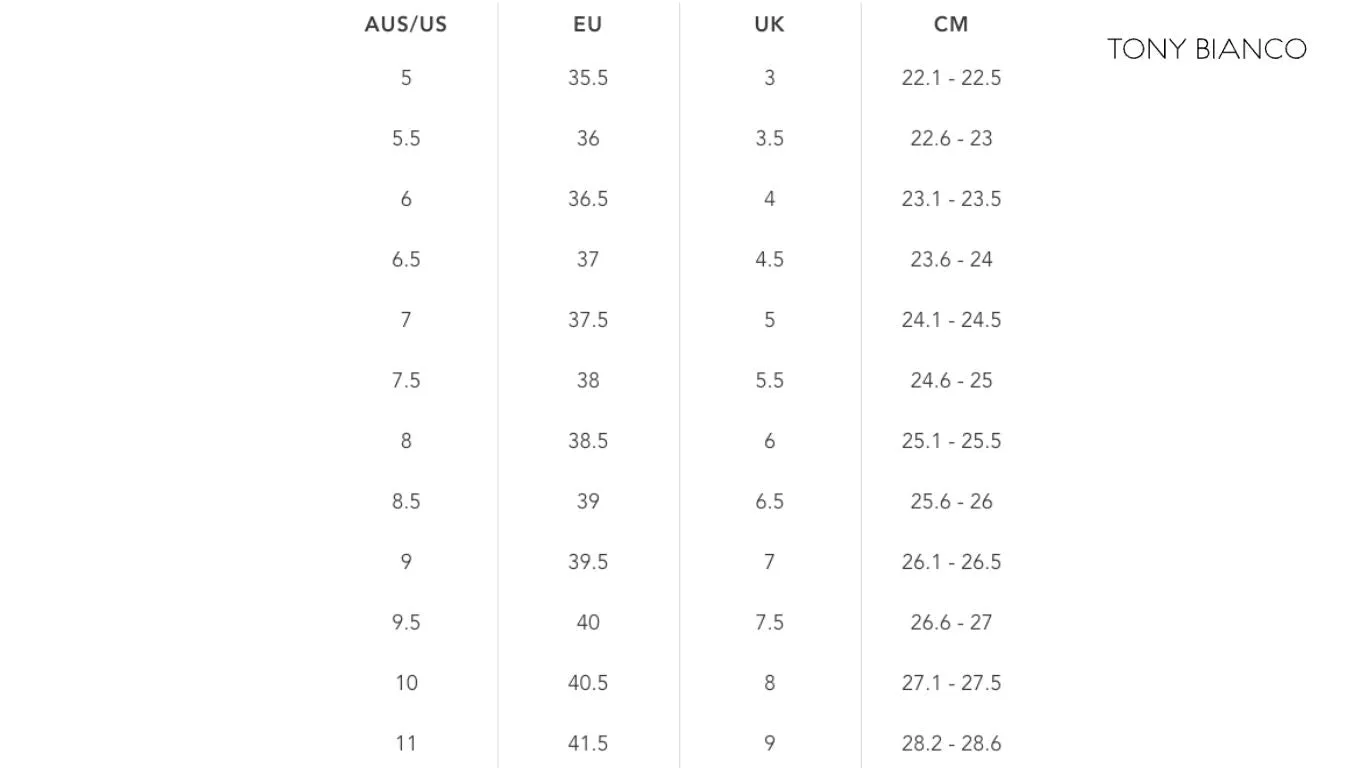The height and width of the screenshot is (768, 1366).
Task: Click AUS/US size 11 cell
Action: coord(406,743)
